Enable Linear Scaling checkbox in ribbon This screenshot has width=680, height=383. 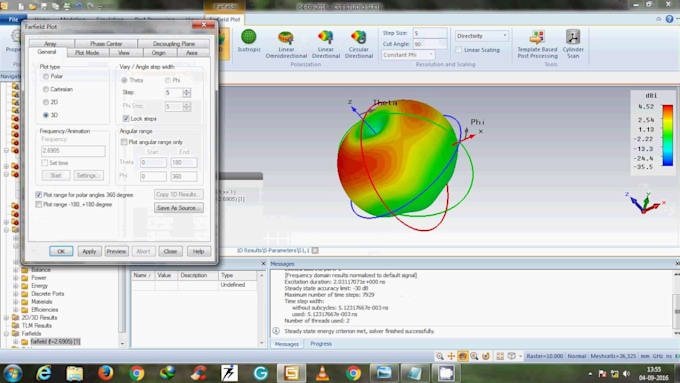459,50
